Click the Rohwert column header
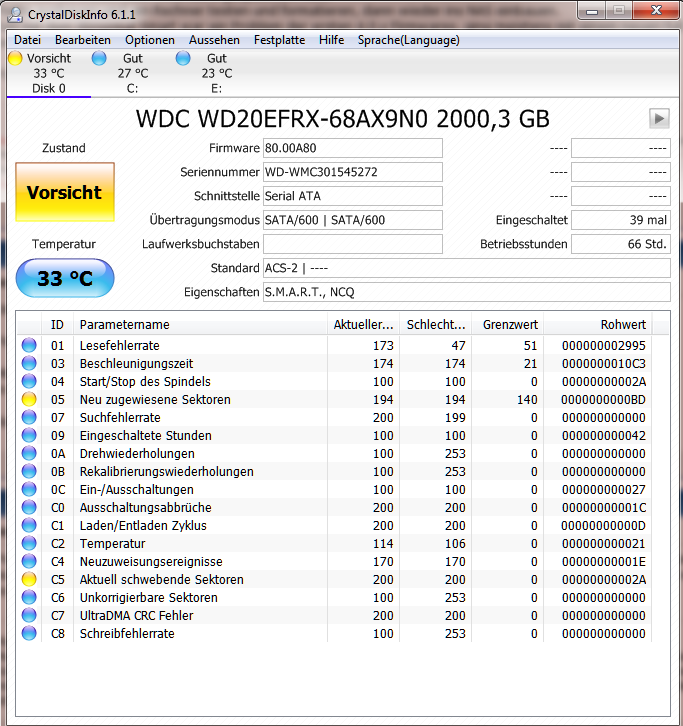Screen dimensions: 683x726 (x=598, y=325)
